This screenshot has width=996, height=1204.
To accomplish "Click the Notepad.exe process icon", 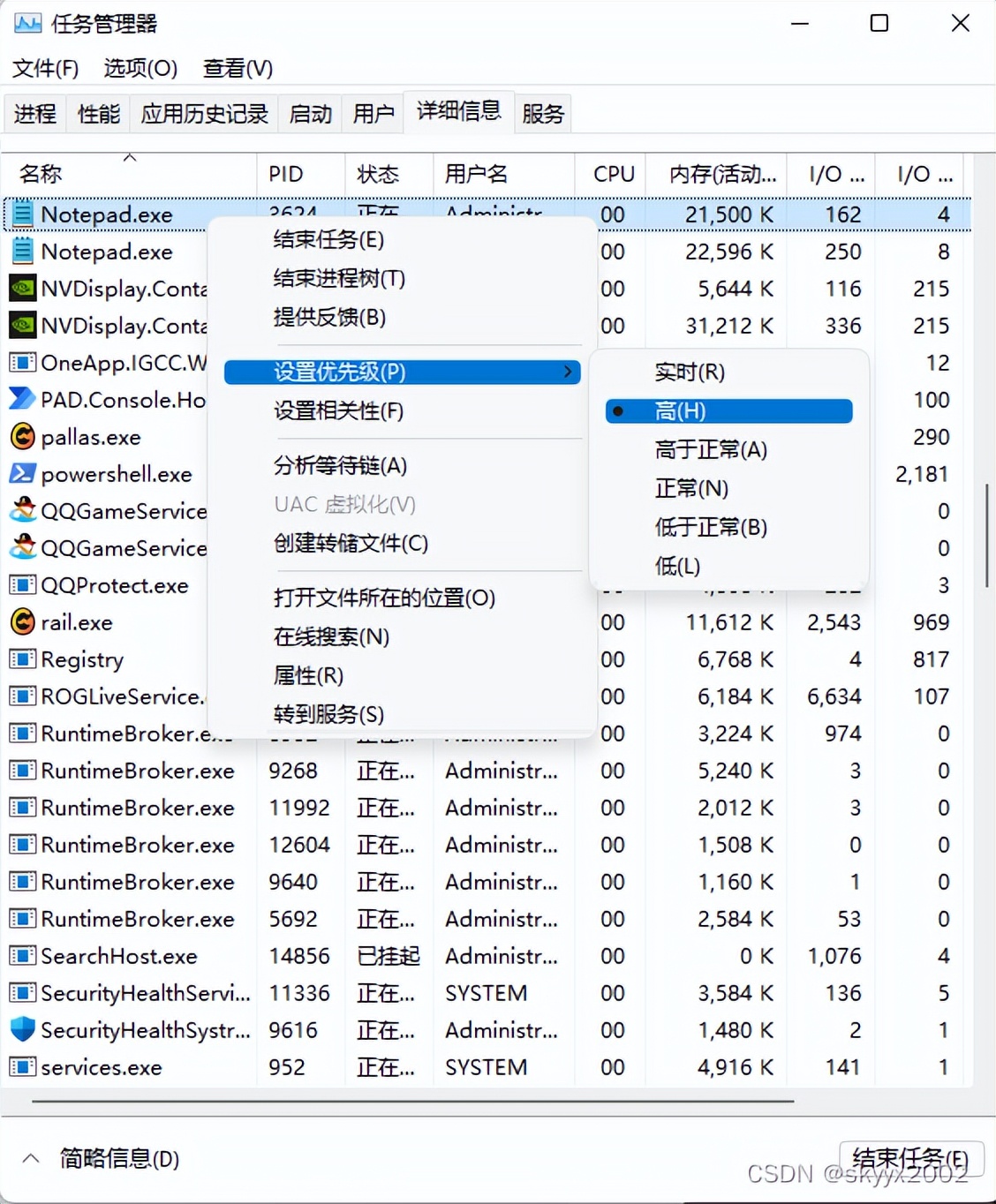I will [22, 214].
